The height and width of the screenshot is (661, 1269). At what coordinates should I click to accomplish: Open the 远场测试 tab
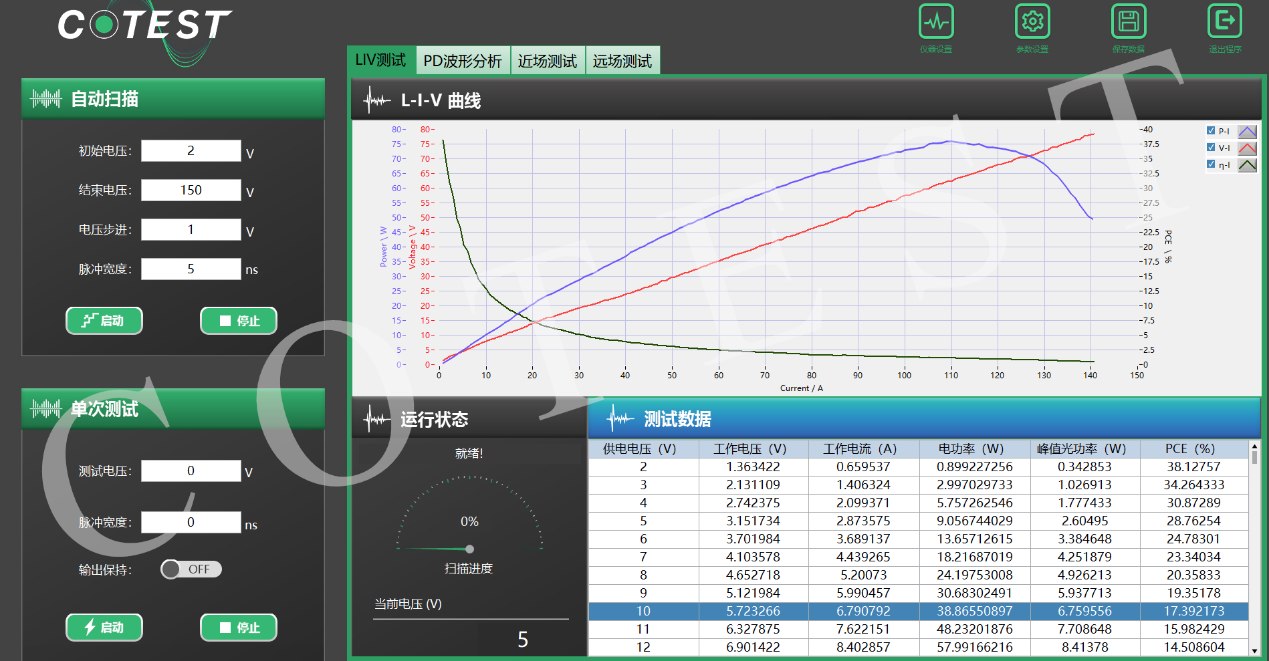tap(622, 61)
